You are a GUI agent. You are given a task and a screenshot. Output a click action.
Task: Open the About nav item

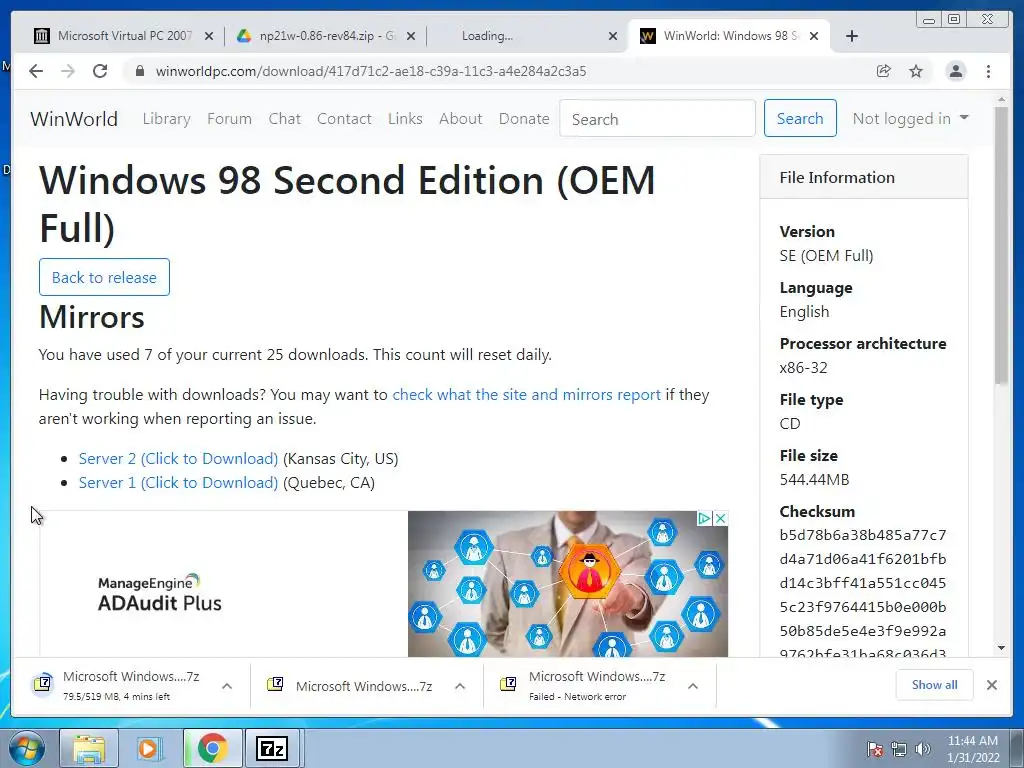click(460, 119)
